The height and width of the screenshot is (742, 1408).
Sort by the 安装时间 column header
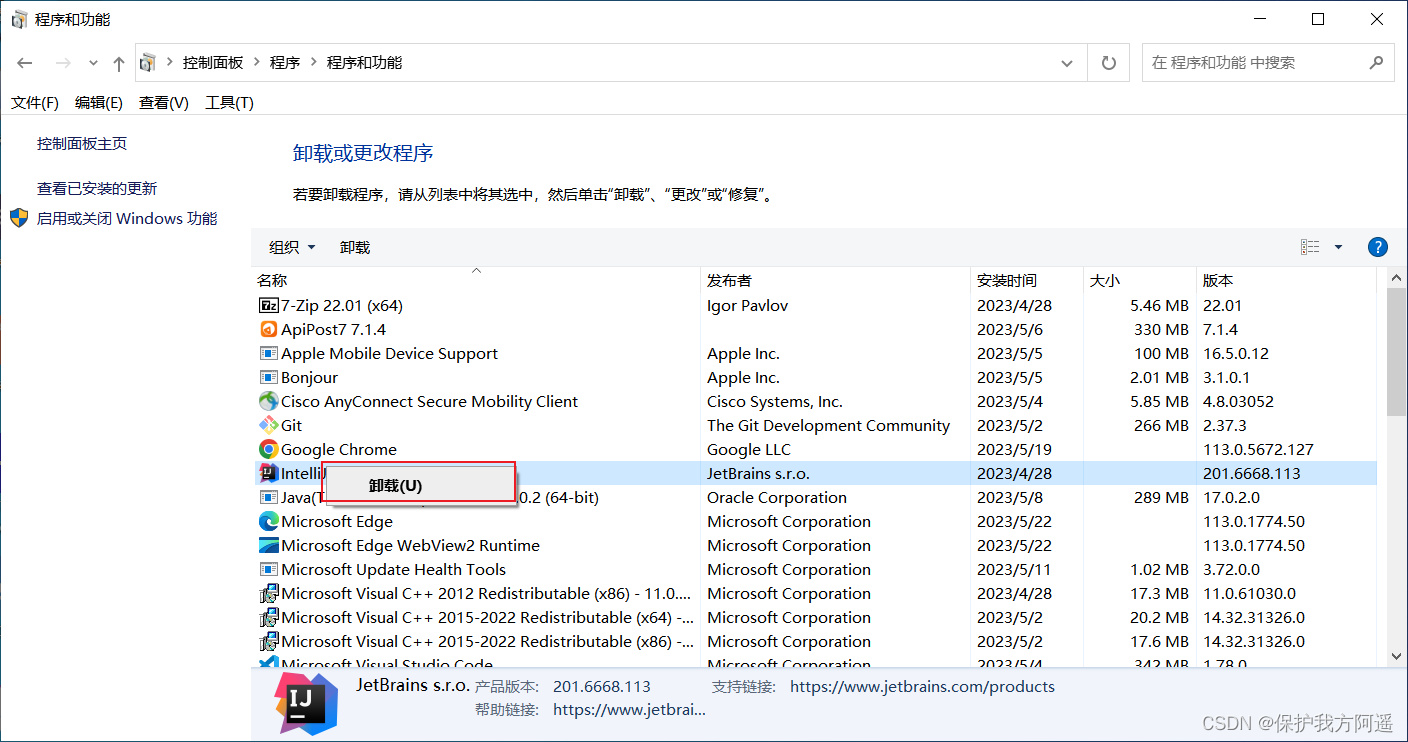(x=1028, y=281)
